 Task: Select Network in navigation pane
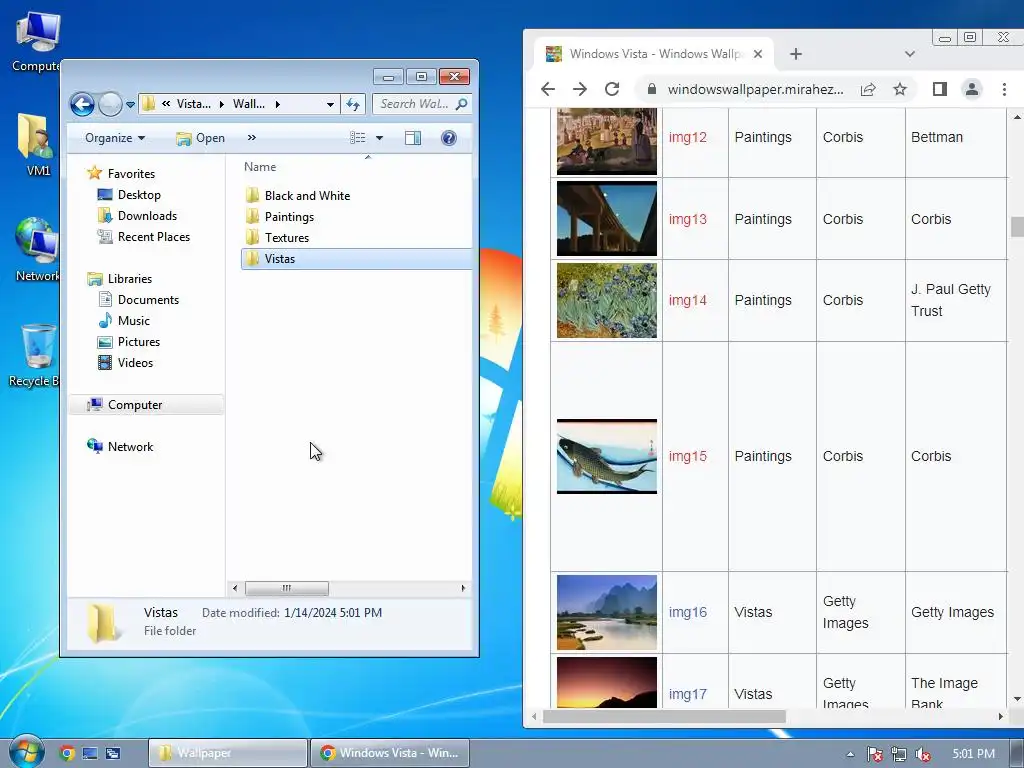[x=130, y=447]
